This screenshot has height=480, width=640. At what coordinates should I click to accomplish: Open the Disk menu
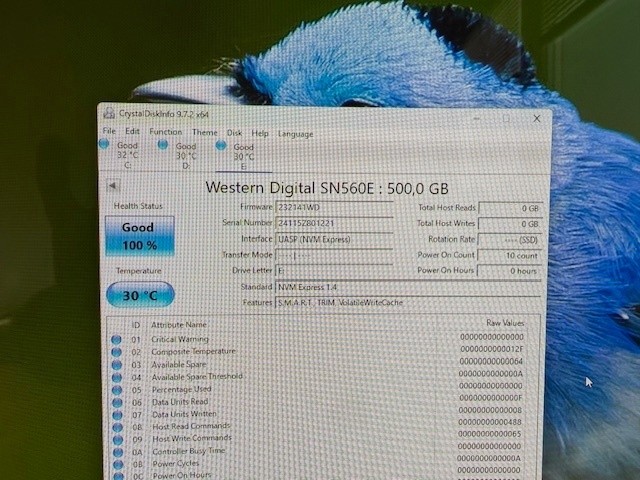pos(234,132)
